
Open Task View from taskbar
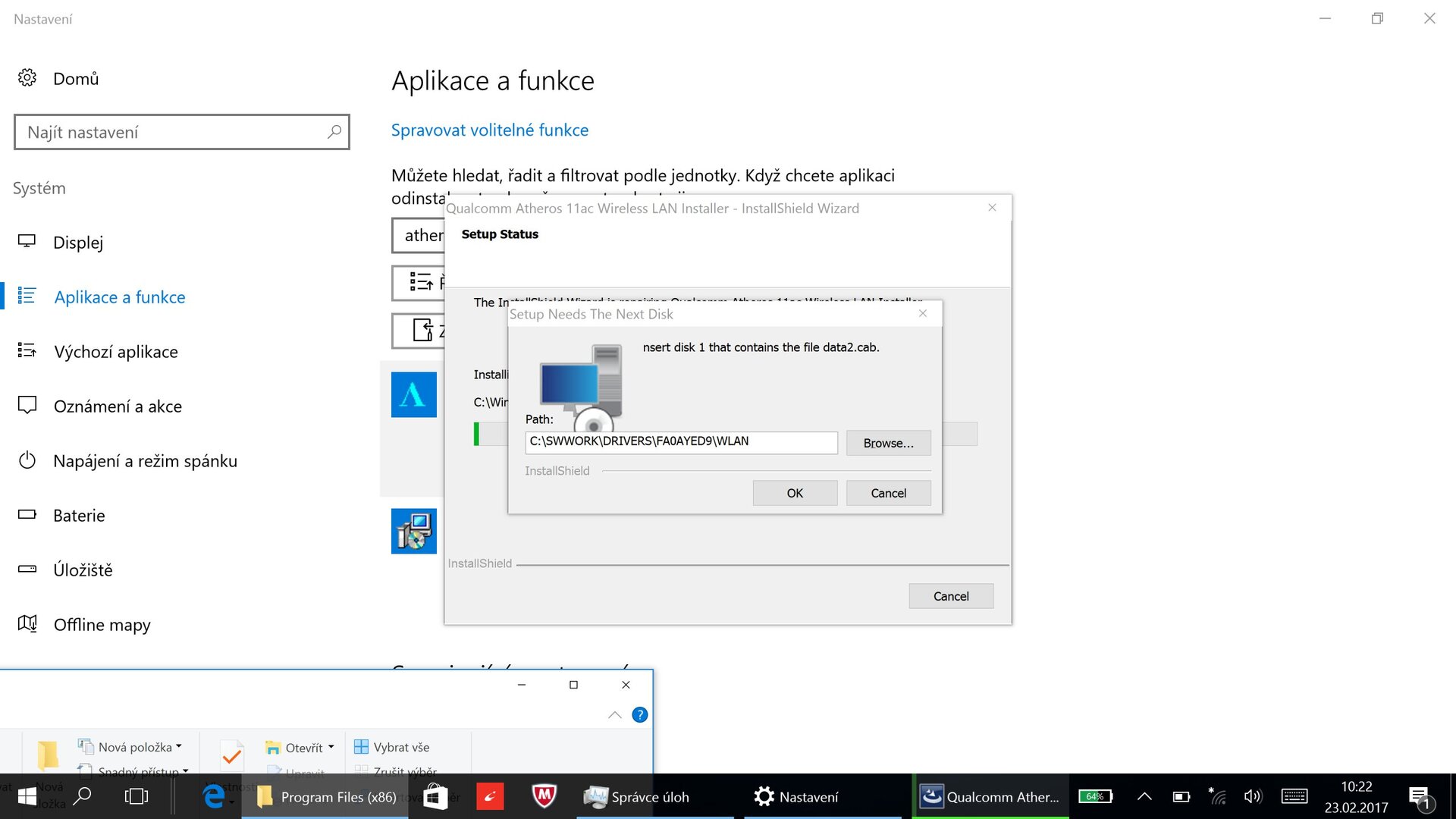(136, 796)
